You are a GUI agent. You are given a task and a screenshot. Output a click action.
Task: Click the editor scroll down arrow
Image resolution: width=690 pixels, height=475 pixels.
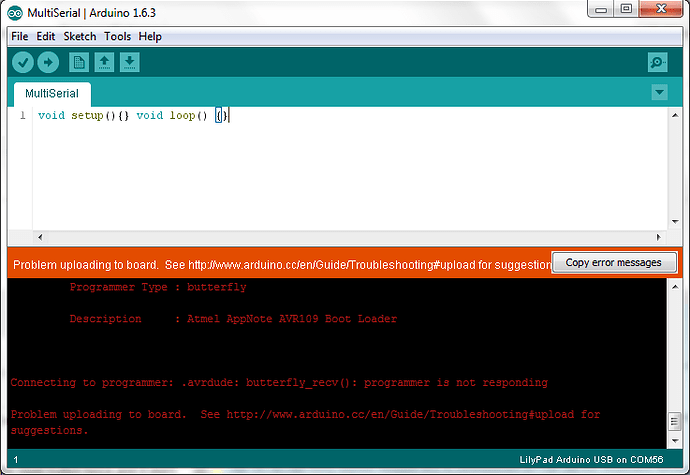click(x=675, y=221)
